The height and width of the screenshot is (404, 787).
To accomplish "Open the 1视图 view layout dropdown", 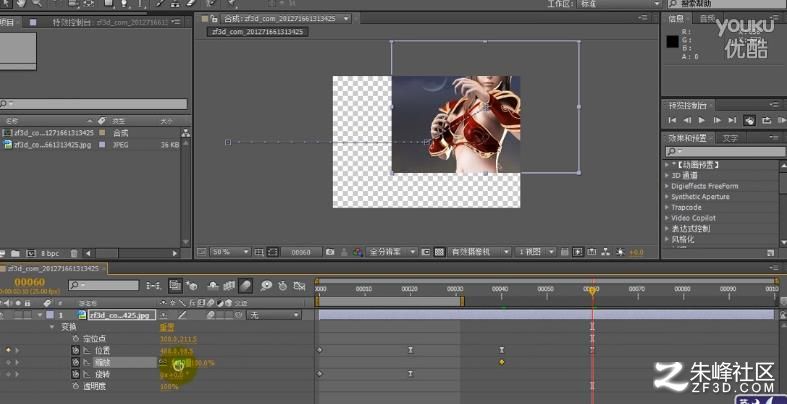I will tap(536, 252).
